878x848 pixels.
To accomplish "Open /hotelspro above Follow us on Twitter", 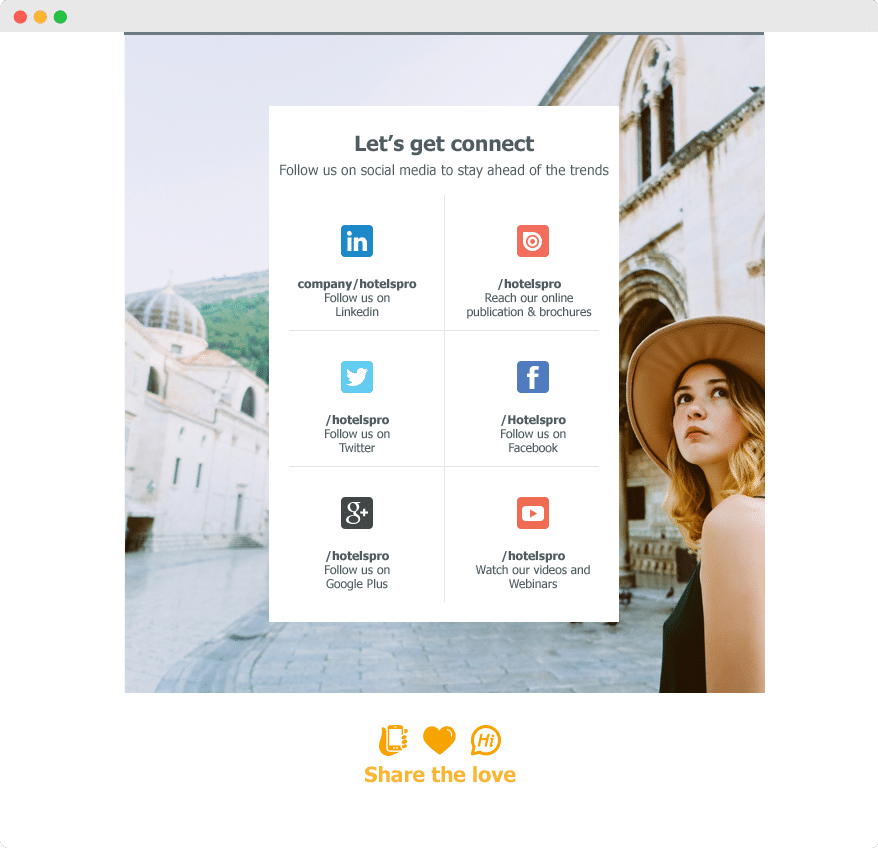I will (x=357, y=420).
